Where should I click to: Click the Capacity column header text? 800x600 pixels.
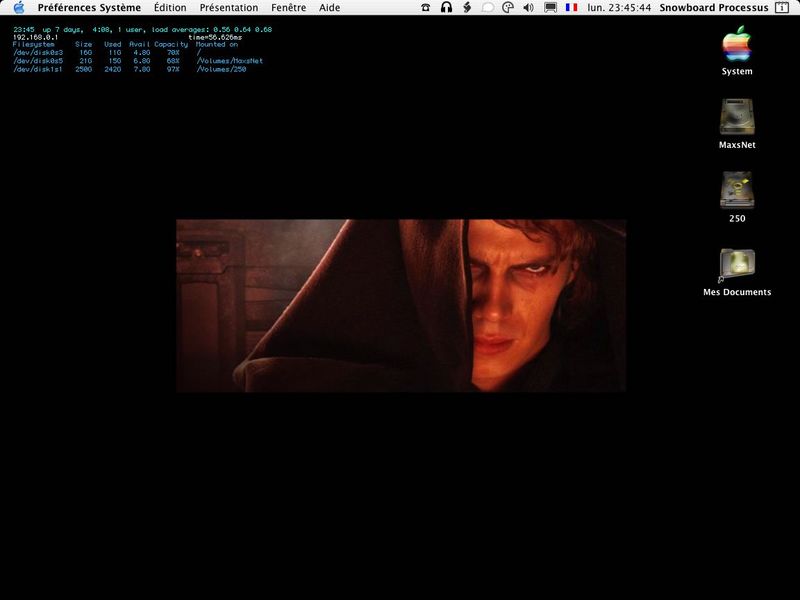coord(171,44)
